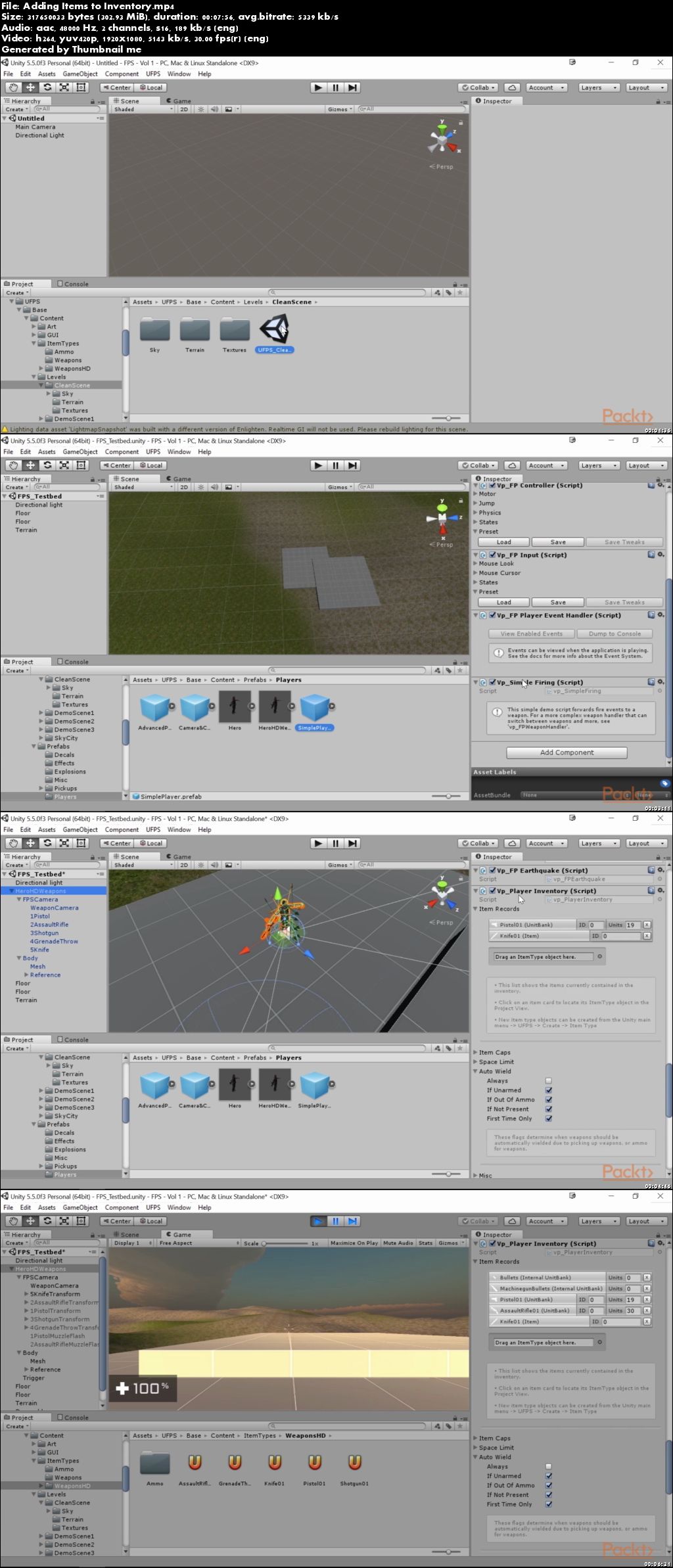Remove the MachinegunBullets (Internal UnitBank) record
This screenshot has width=673, height=1568.
(x=647, y=1289)
